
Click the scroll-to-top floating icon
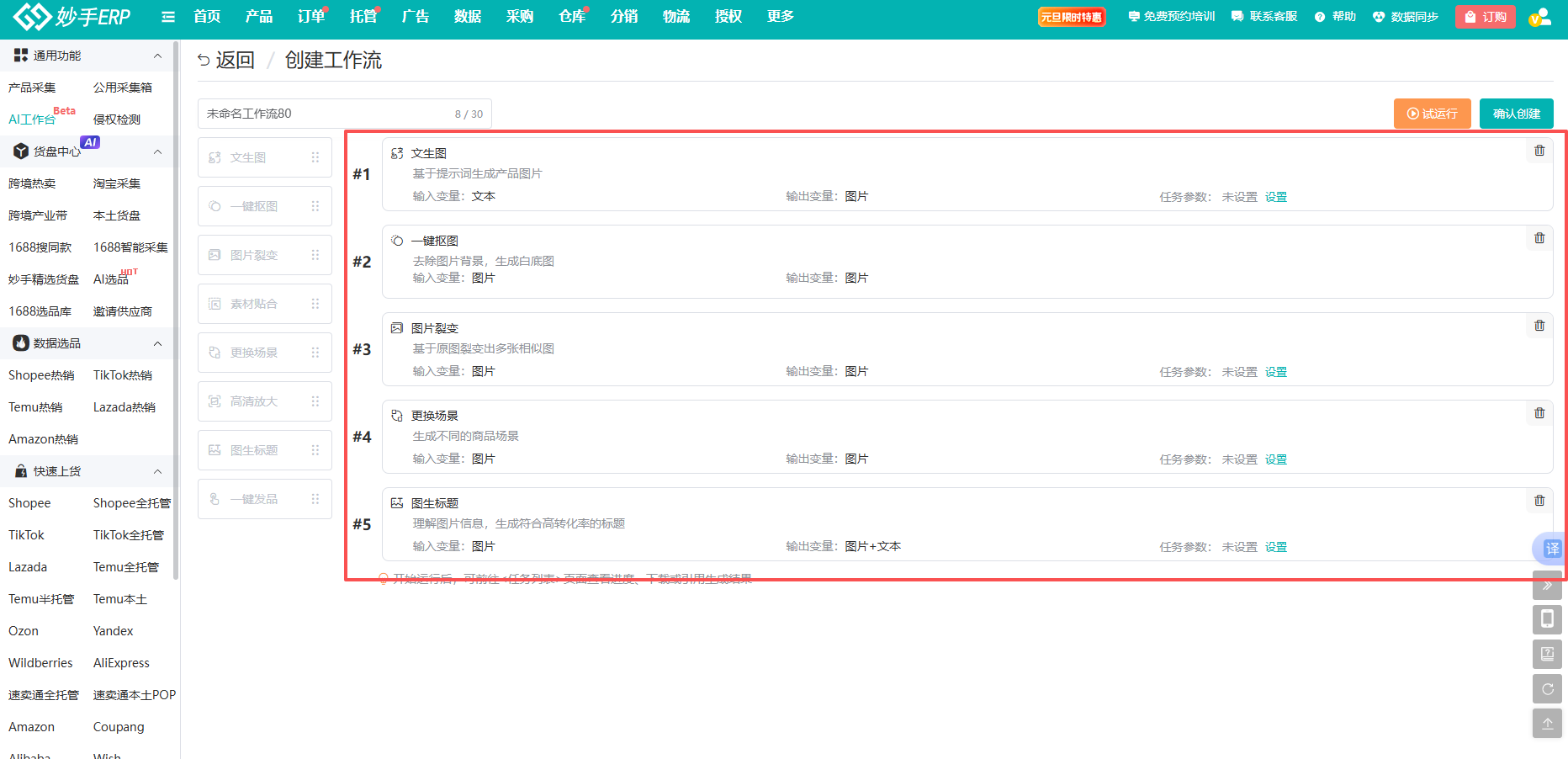[x=1547, y=724]
